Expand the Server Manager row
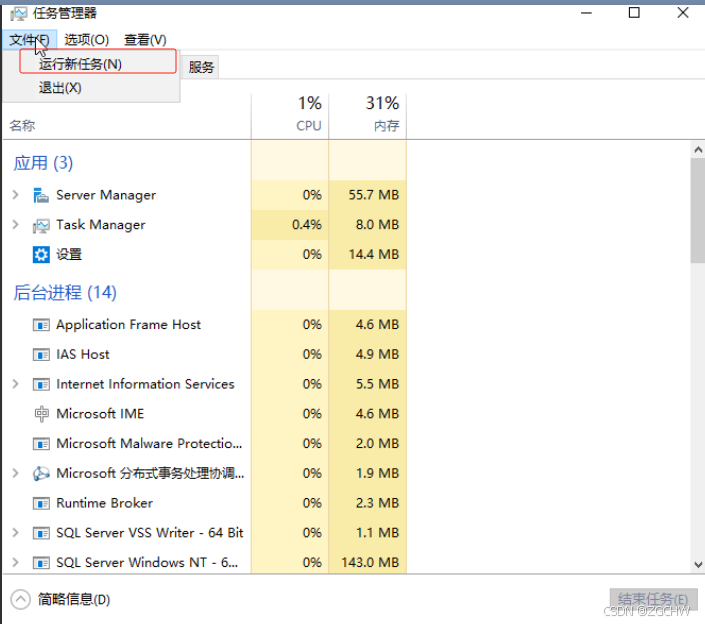705x624 pixels. [15, 195]
